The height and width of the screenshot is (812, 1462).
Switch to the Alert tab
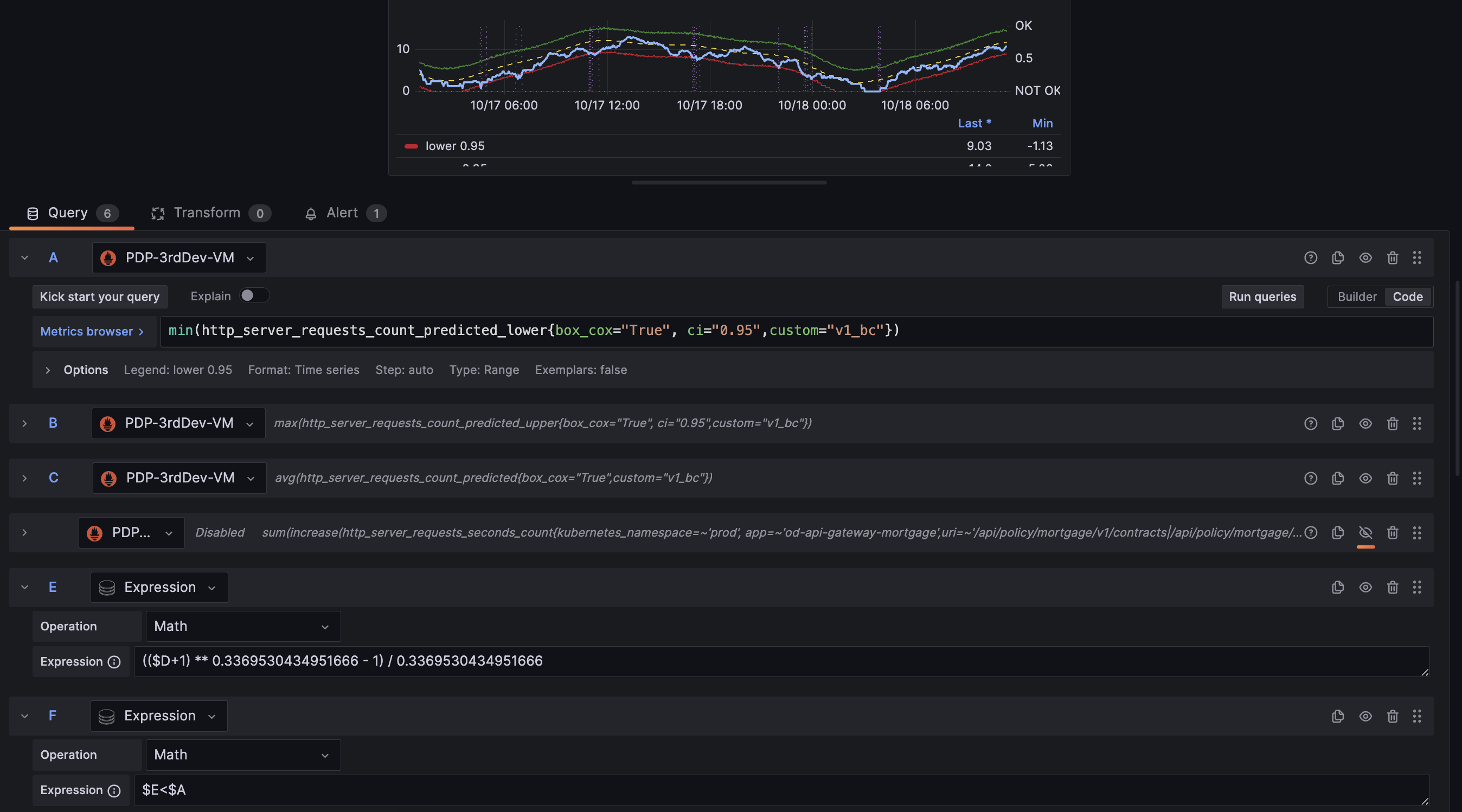click(345, 213)
